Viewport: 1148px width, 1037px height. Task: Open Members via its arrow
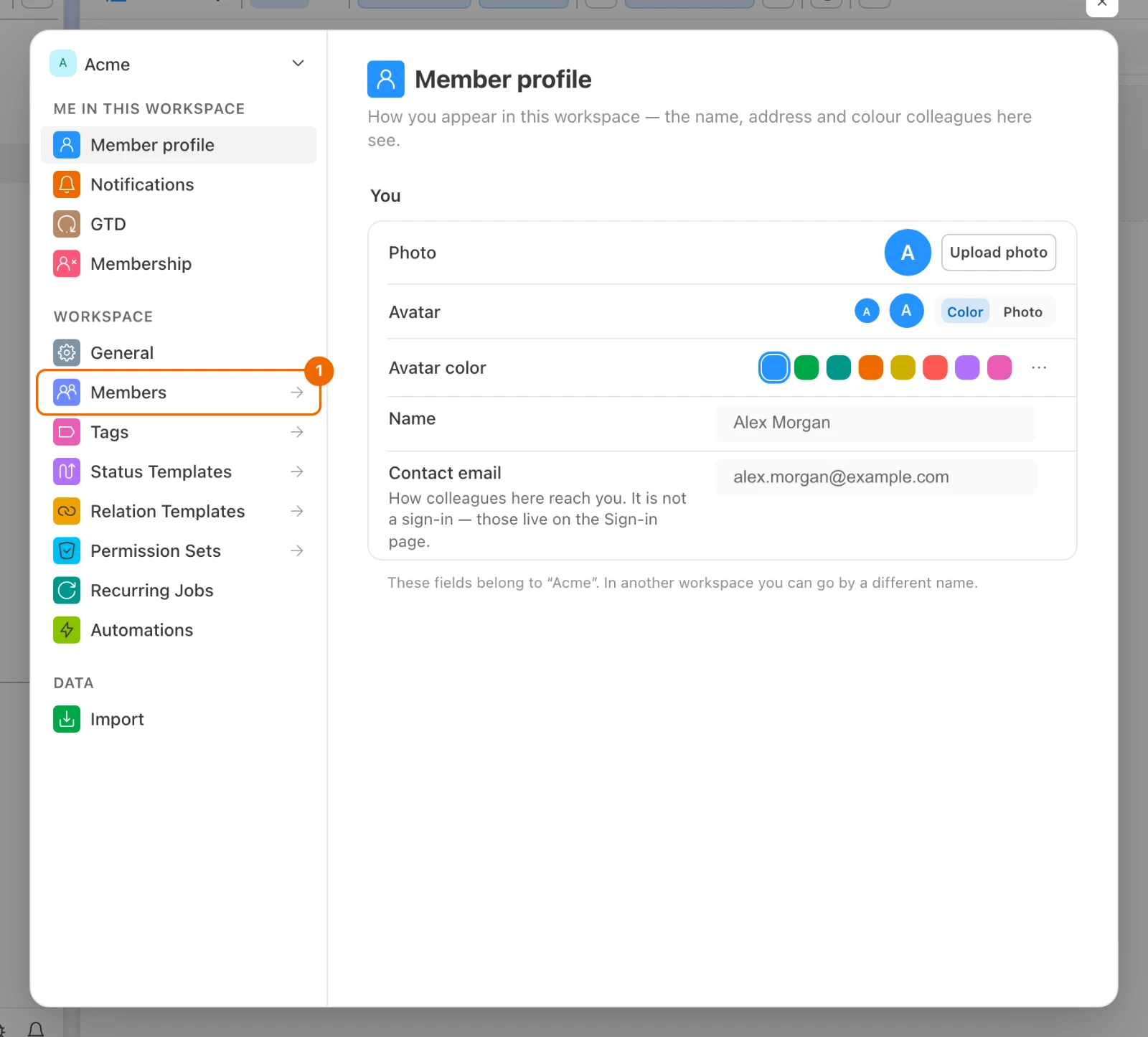[x=297, y=392]
